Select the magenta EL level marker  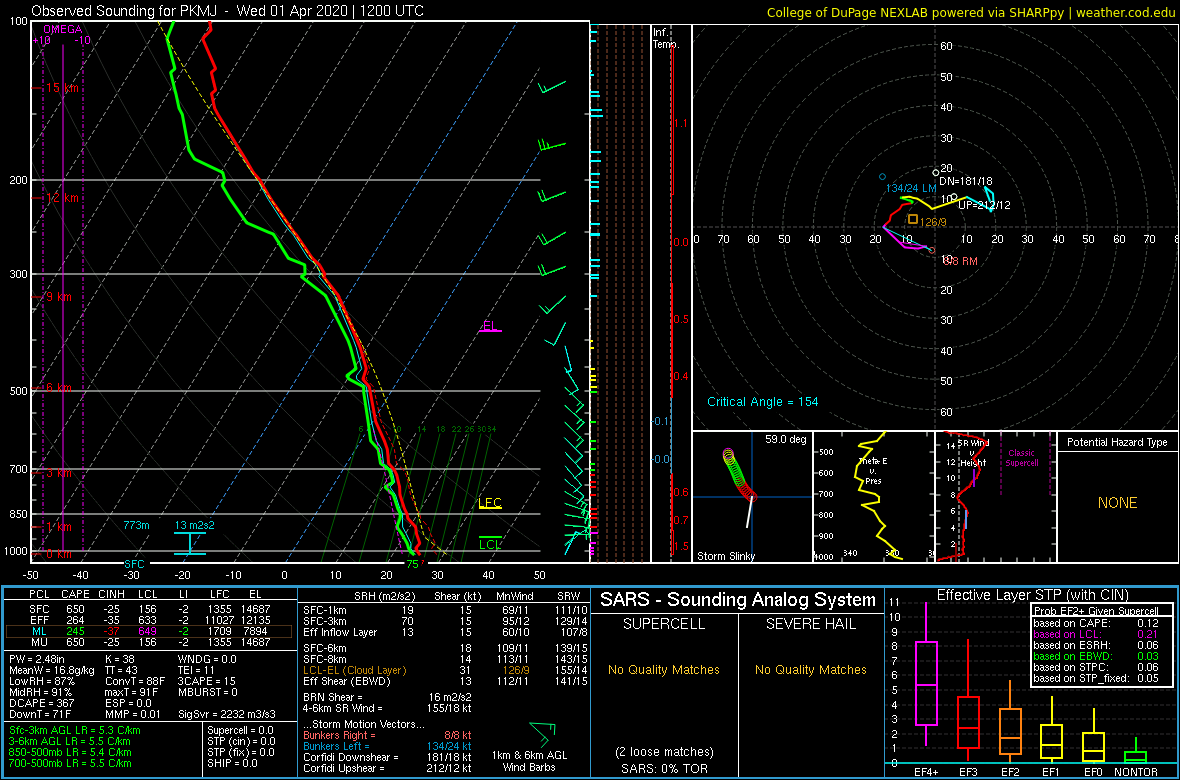(x=491, y=326)
